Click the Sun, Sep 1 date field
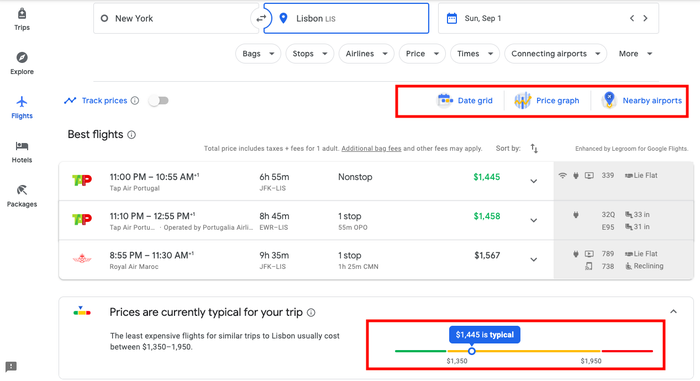Screen dimensions: 700x381 548,18
